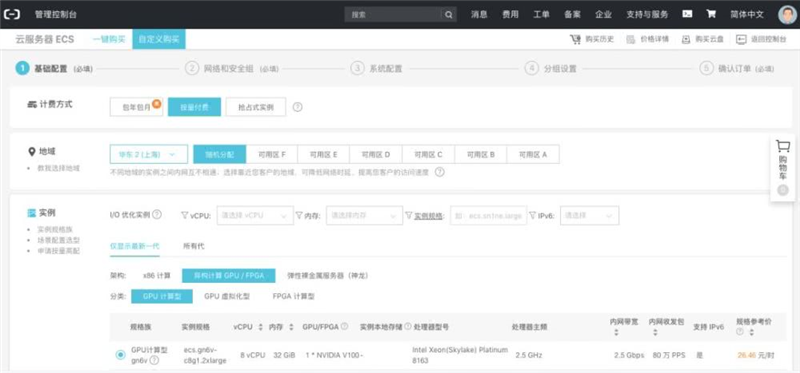The height and width of the screenshot is (373, 800).
Task: Switch to 一键购买 tab
Action: [x=109, y=39]
